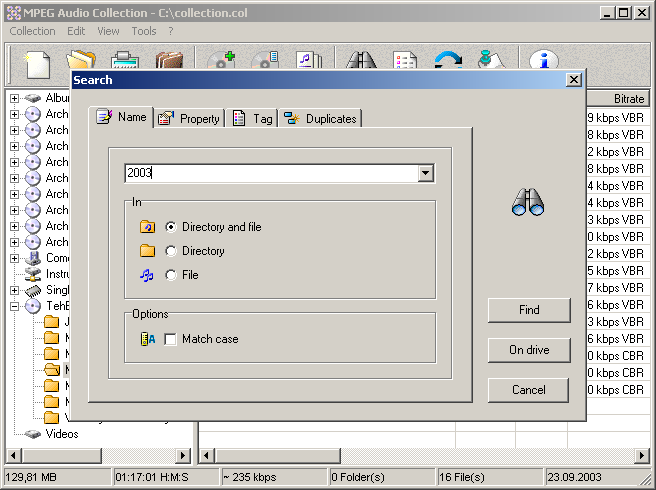Click the folder-with-note icon beside Directory and file
Screen dimensions: 656x490
(x=147, y=227)
